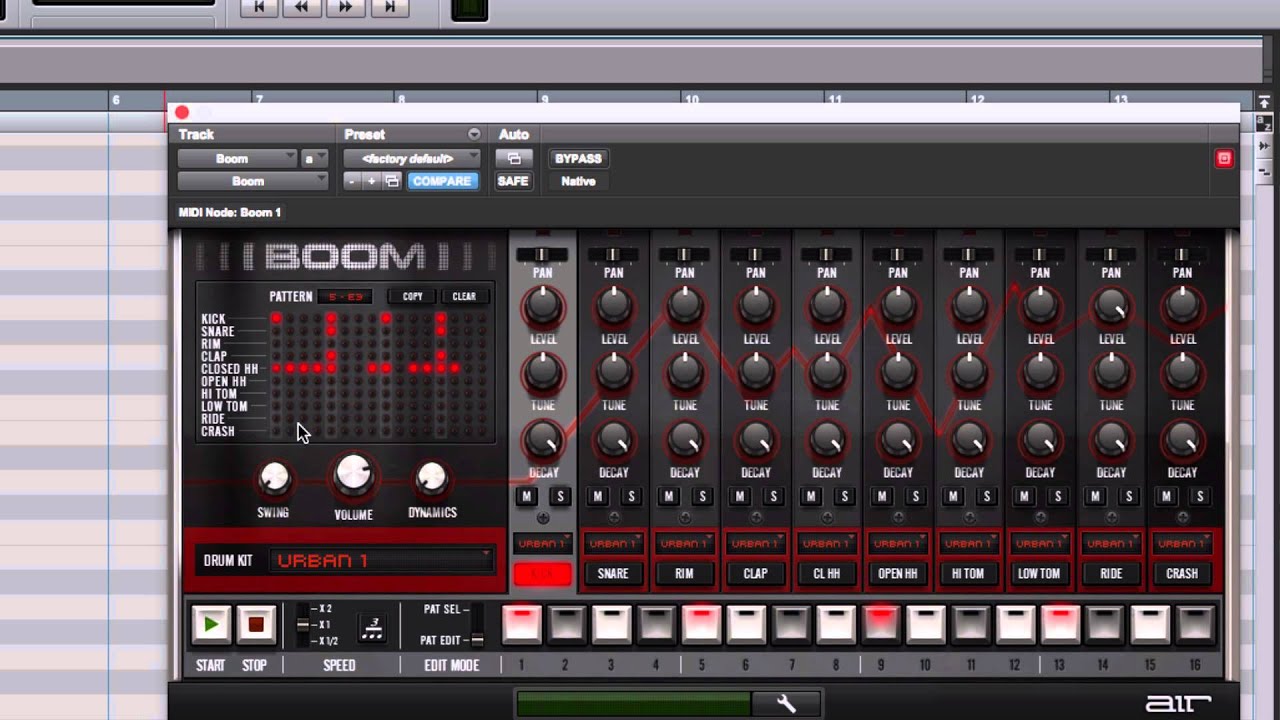Go to start with the top transport icon
The width and height of the screenshot is (1280, 720).
(258, 7)
